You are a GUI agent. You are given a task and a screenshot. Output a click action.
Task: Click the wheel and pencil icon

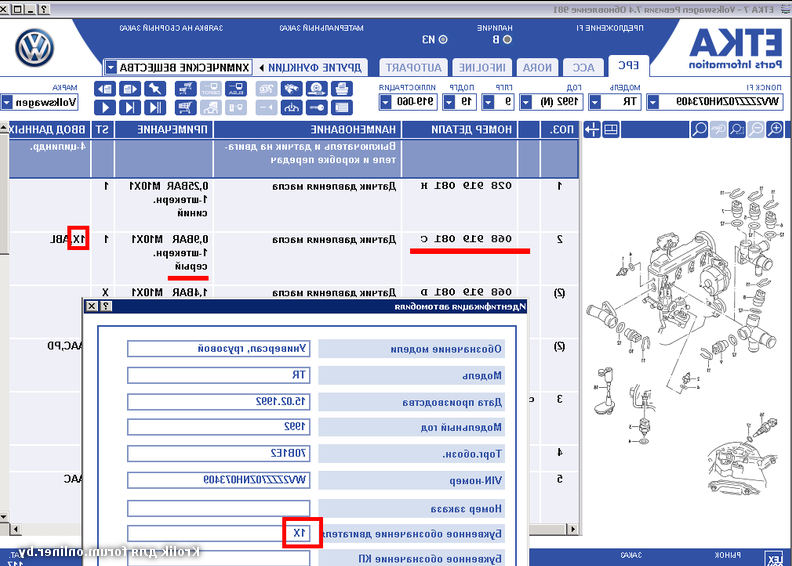pos(317,88)
